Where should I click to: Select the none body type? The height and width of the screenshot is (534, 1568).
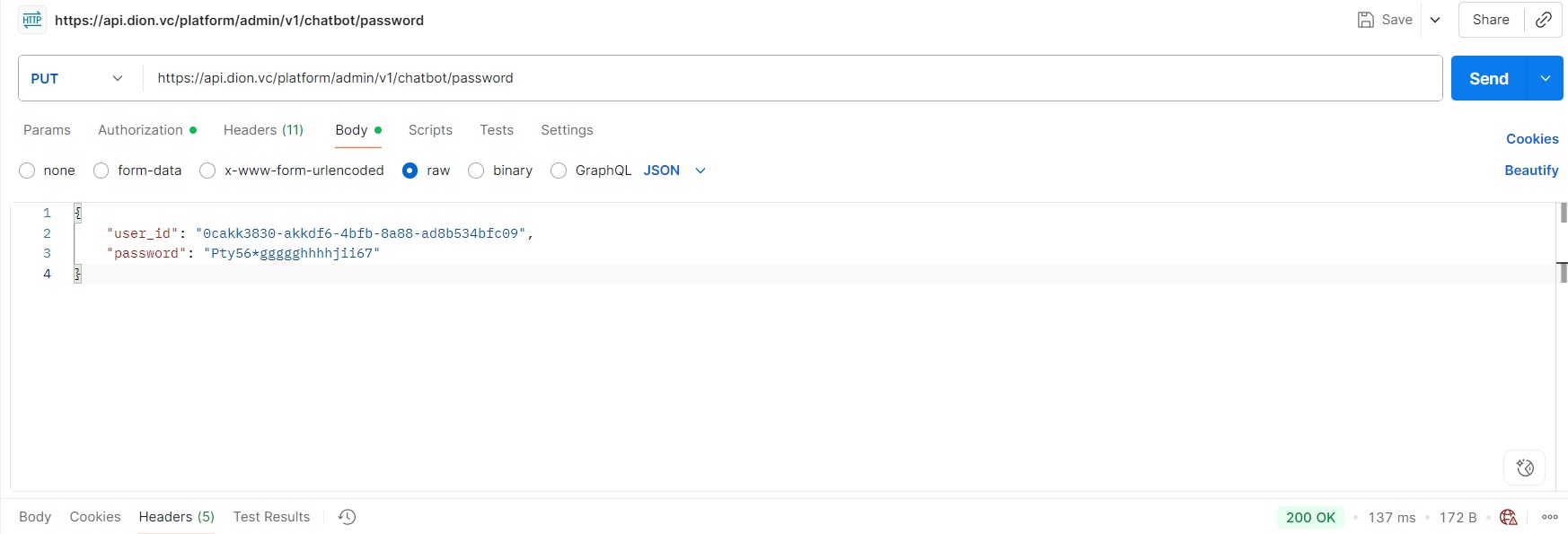coord(28,171)
